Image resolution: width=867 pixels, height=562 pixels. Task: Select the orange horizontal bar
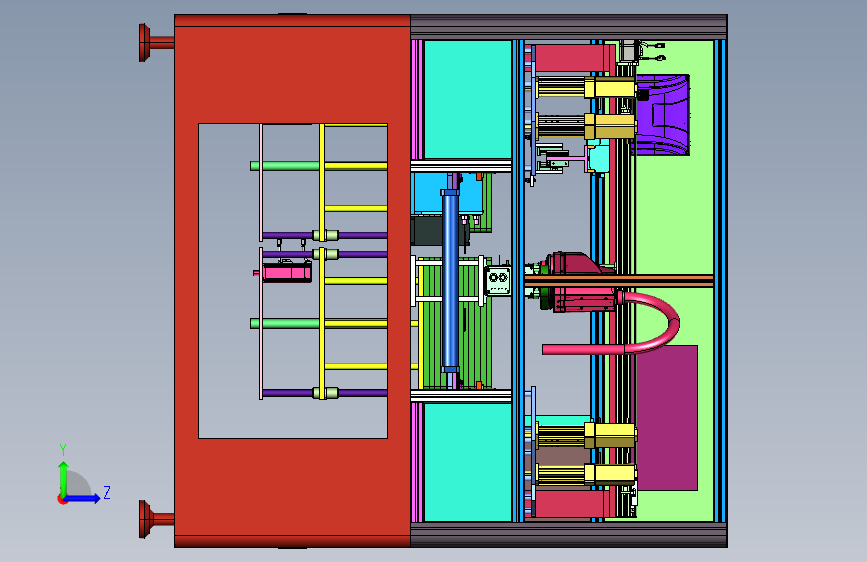pyautogui.click(x=619, y=281)
